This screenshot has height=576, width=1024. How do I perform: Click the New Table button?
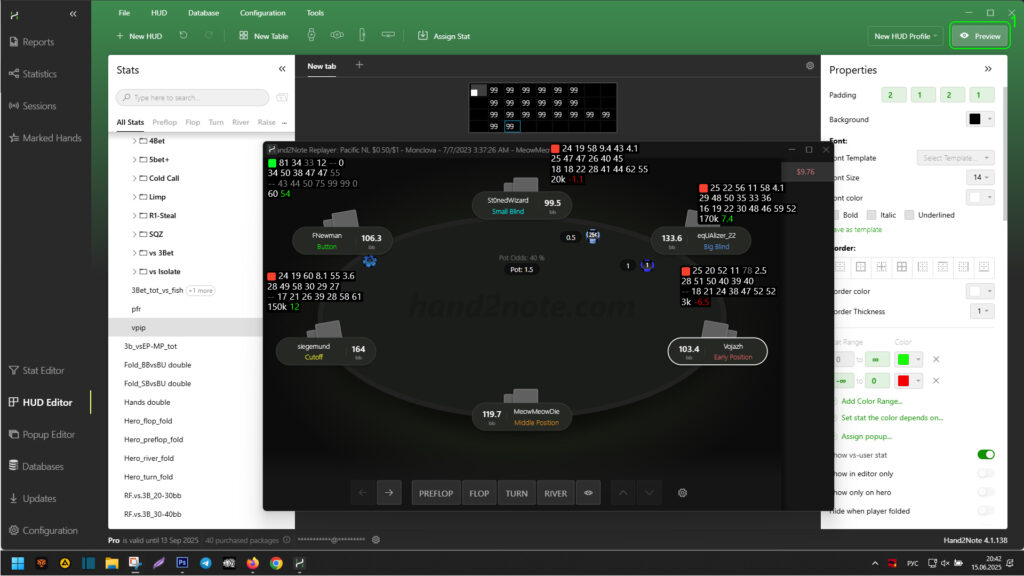(x=264, y=36)
